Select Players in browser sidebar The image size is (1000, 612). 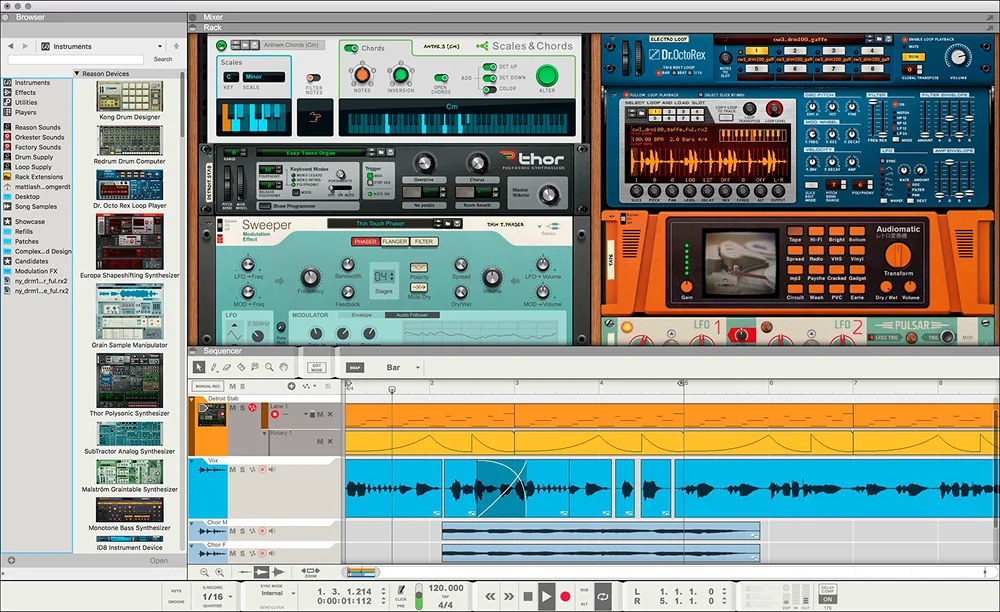pyautogui.click(x=26, y=112)
